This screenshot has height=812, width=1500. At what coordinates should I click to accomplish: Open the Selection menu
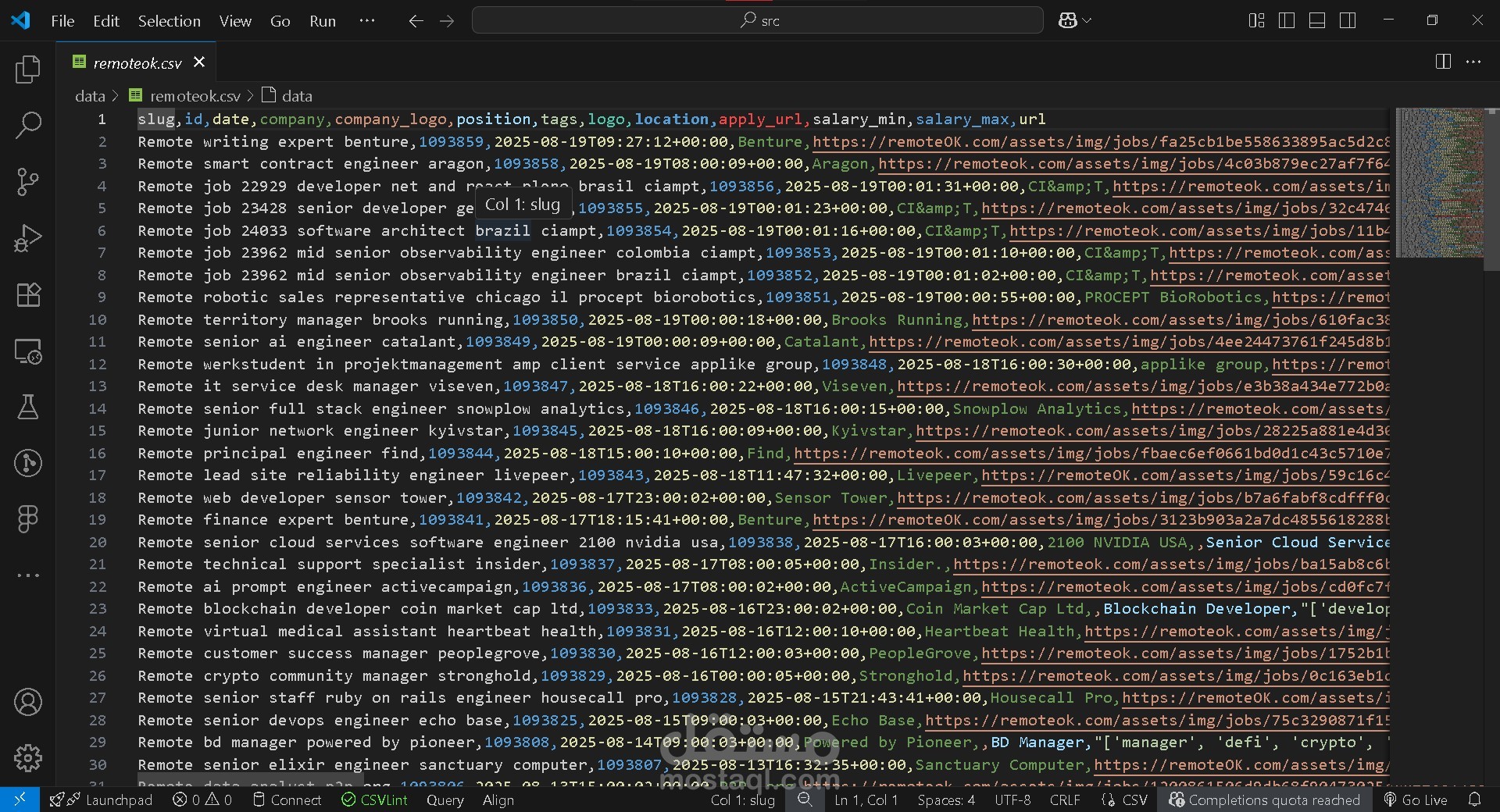click(170, 21)
